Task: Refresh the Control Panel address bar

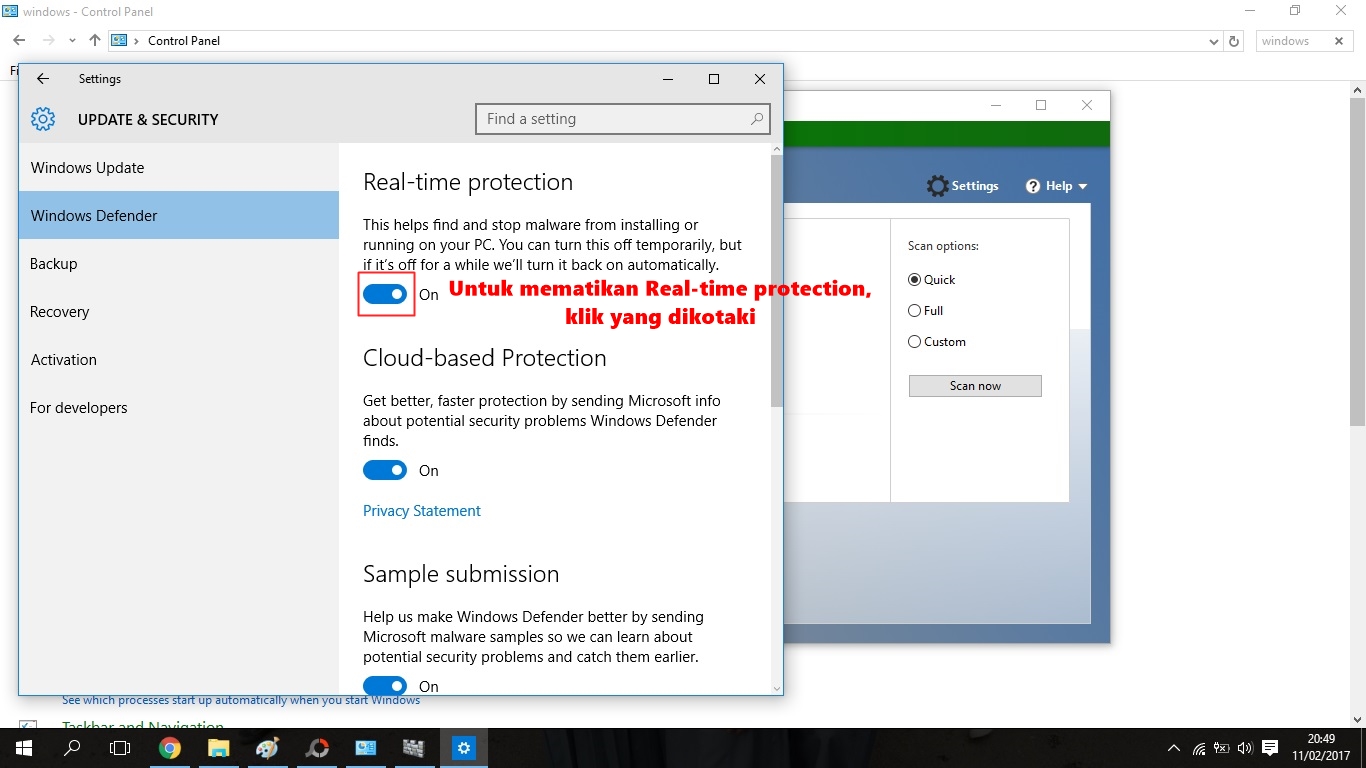Action: coord(1234,41)
